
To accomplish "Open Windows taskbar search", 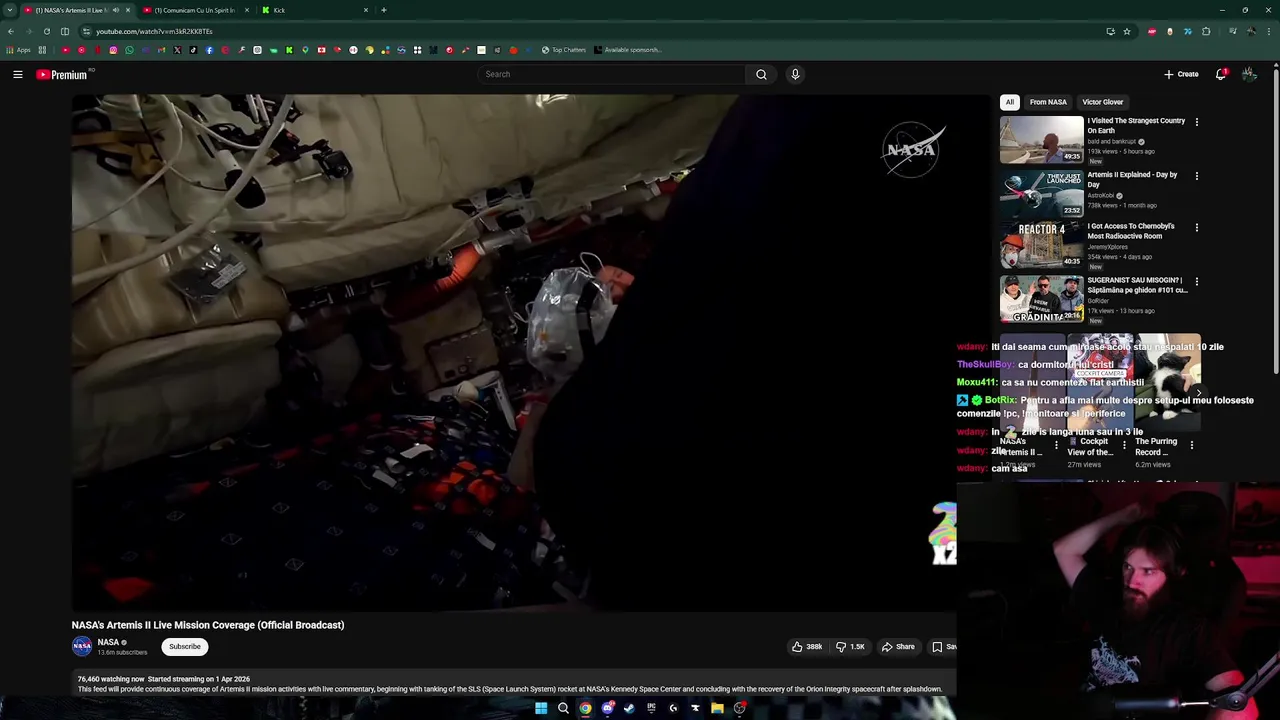I will [563, 708].
